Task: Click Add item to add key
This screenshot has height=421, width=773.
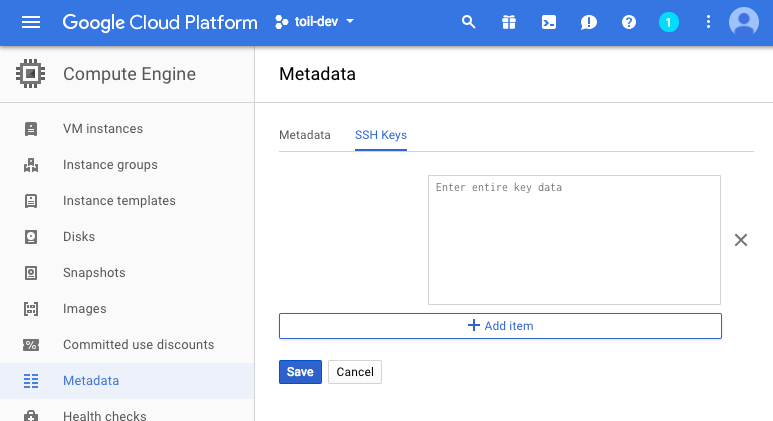Action: 500,326
